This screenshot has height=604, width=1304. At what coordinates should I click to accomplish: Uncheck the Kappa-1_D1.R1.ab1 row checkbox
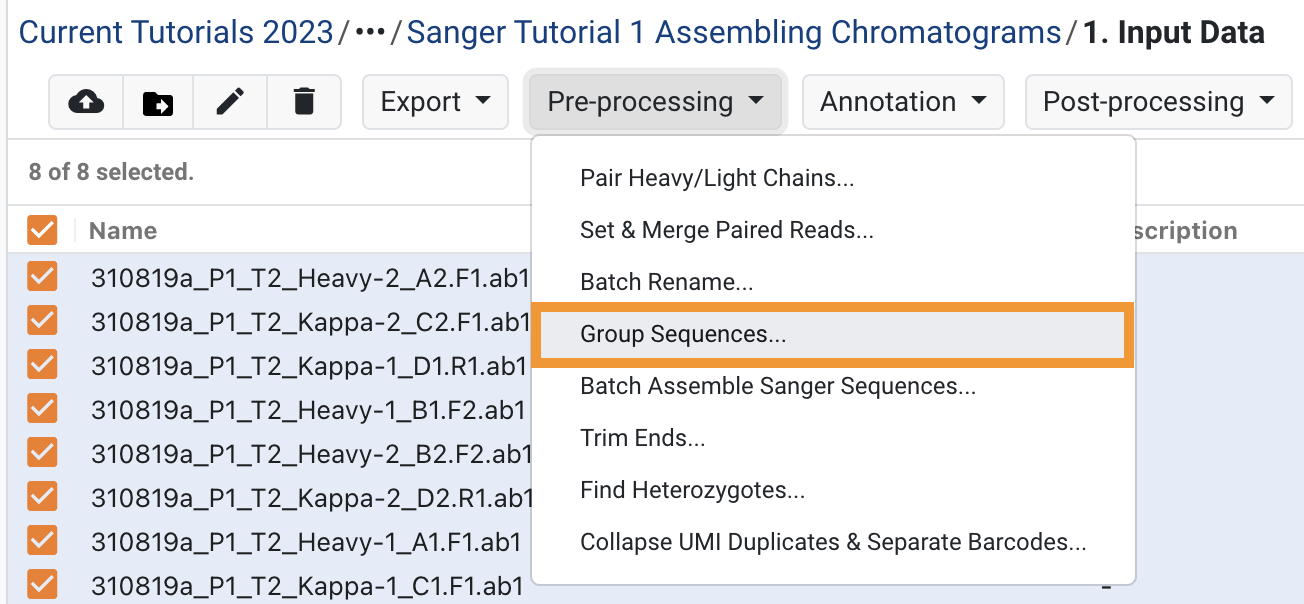pos(42,365)
